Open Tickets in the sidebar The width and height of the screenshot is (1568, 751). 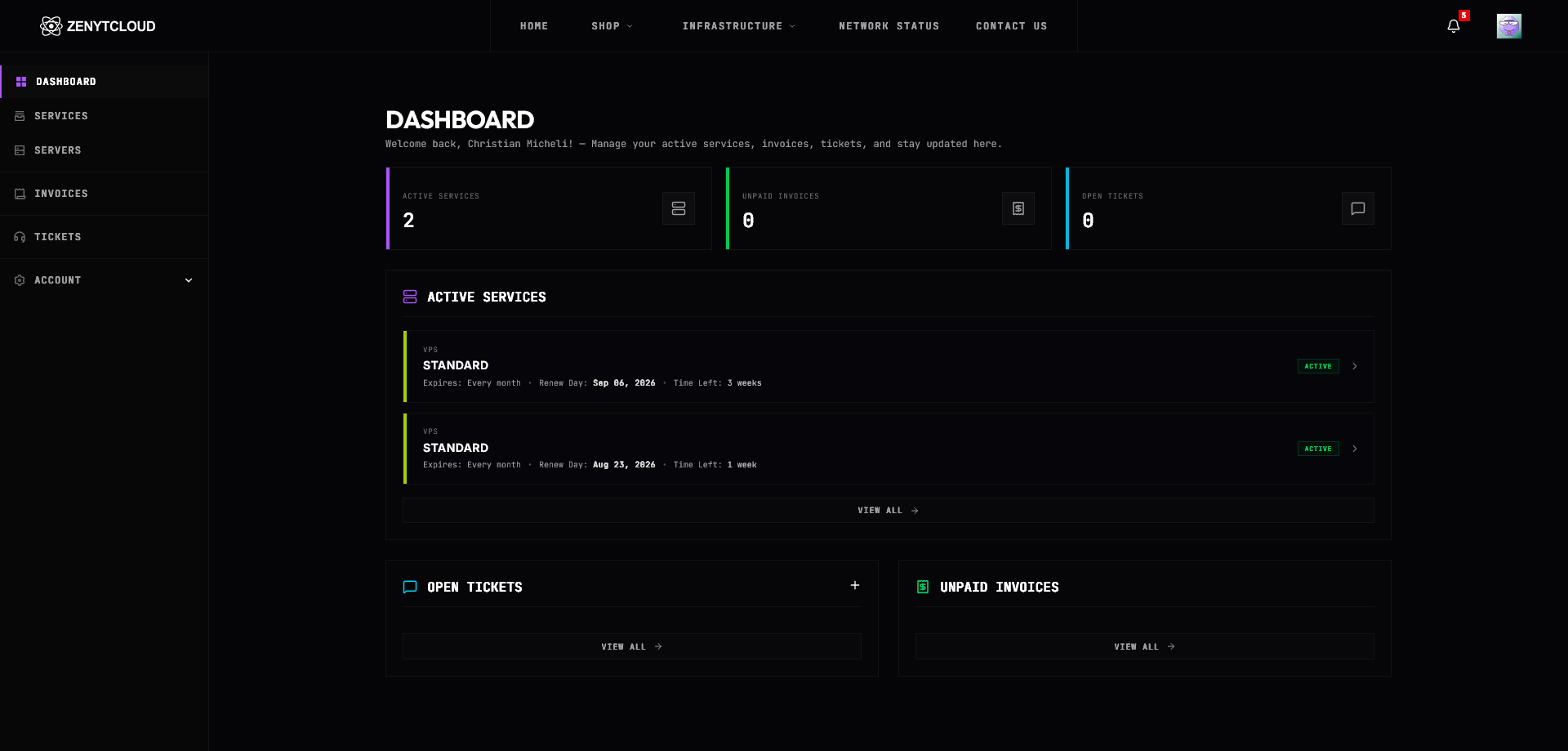coord(105,237)
